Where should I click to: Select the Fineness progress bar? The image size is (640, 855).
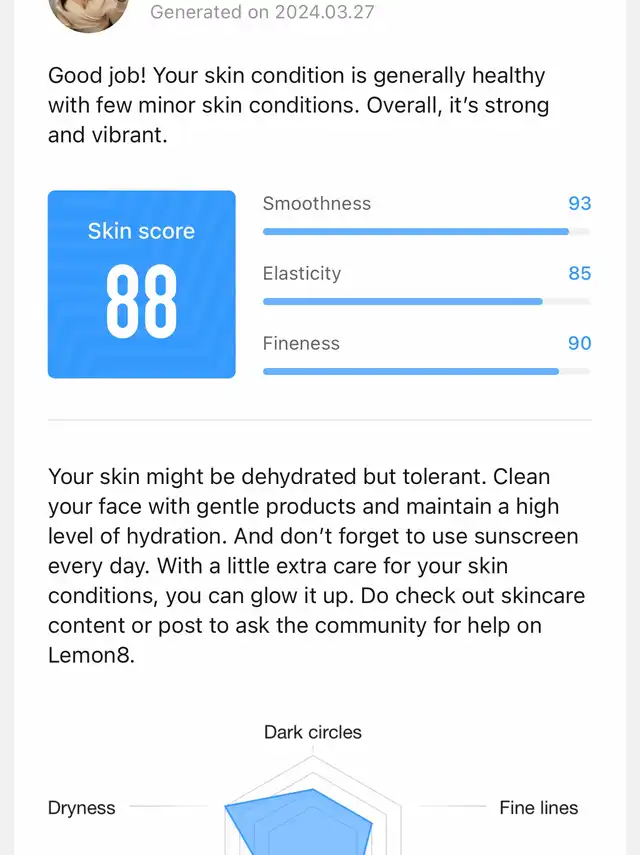[x=427, y=371]
